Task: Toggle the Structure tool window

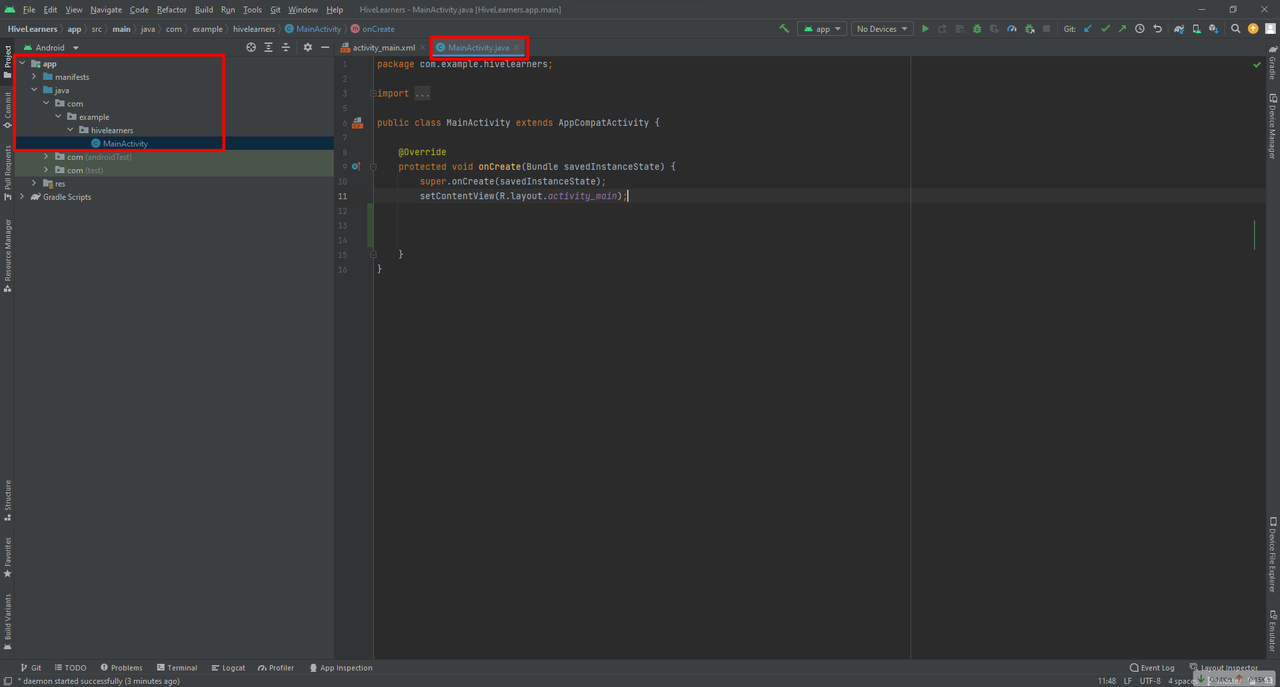Action: (x=7, y=501)
